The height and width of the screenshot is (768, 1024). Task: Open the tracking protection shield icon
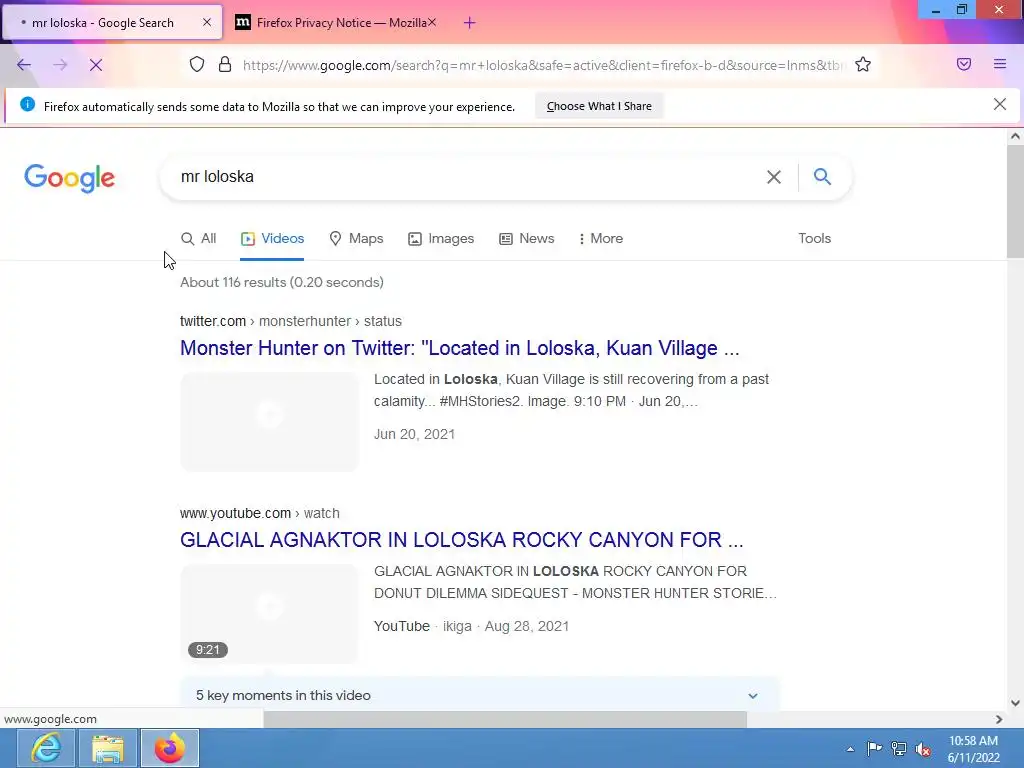pos(197,64)
